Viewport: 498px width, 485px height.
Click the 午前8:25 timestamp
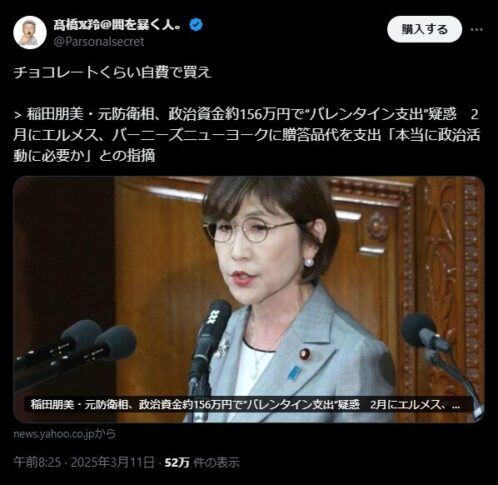click(x=37, y=462)
